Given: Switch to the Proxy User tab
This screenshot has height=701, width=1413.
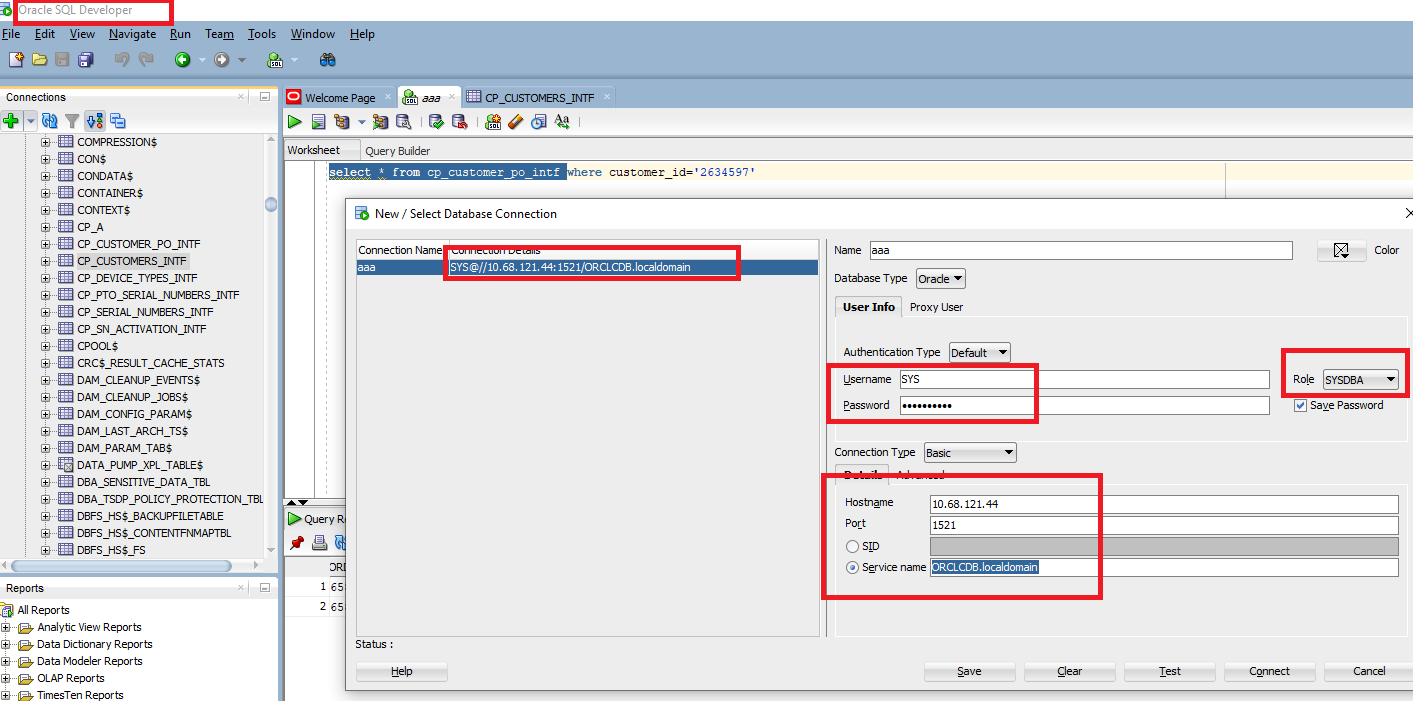Looking at the screenshot, I should click(x=936, y=307).
